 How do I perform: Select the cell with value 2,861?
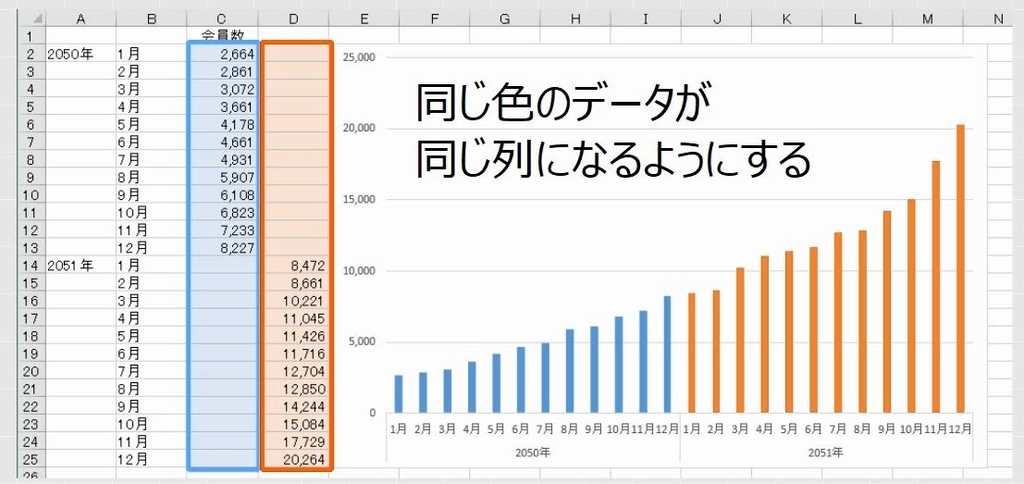tap(222, 71)
